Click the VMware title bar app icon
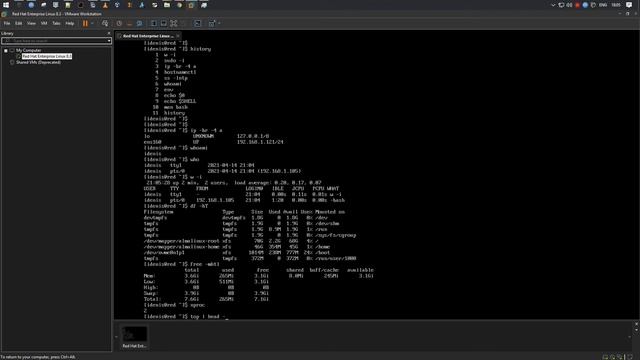Viewport: 640px width, 360px height. (x=4, y=14)
